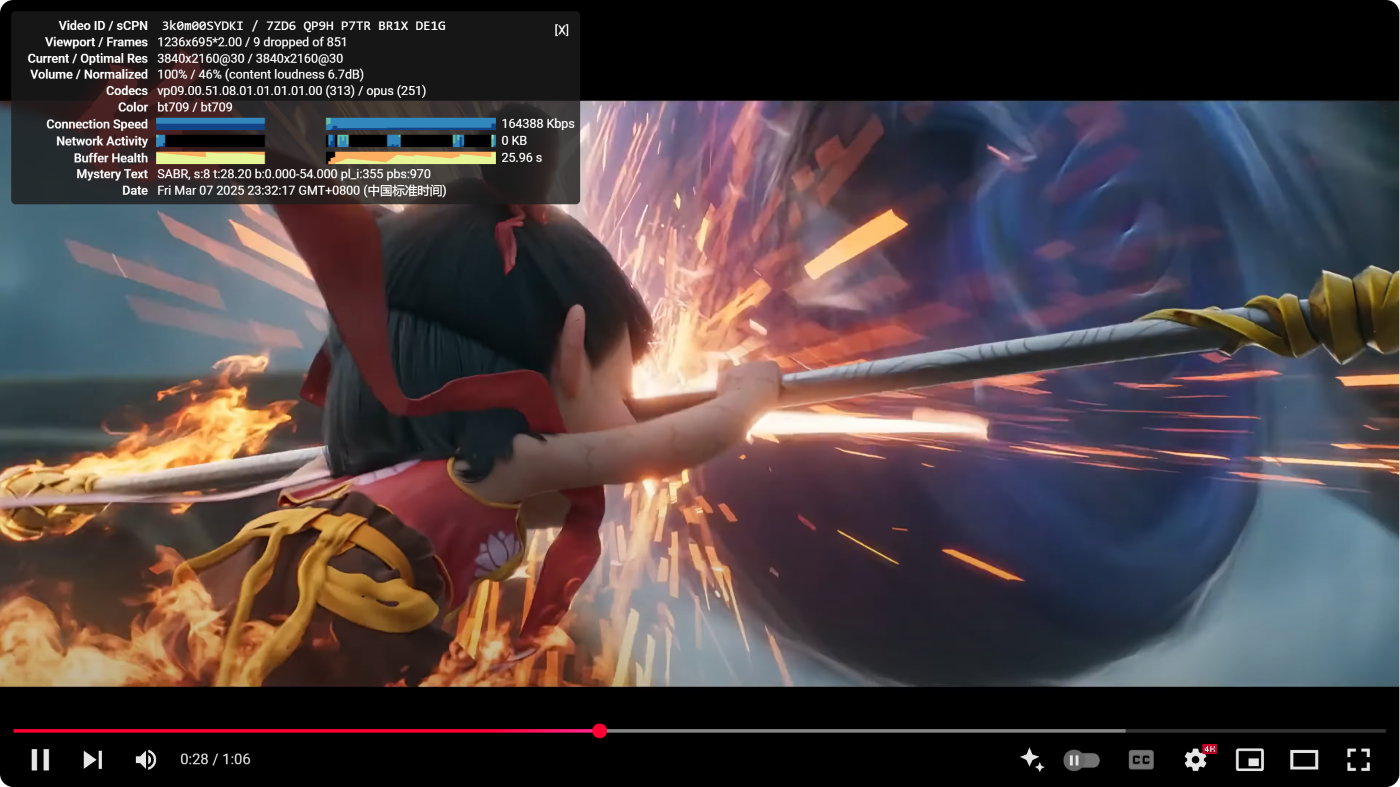Skip to the next video
Screen dimensions: 1400x787
point(92,760)
